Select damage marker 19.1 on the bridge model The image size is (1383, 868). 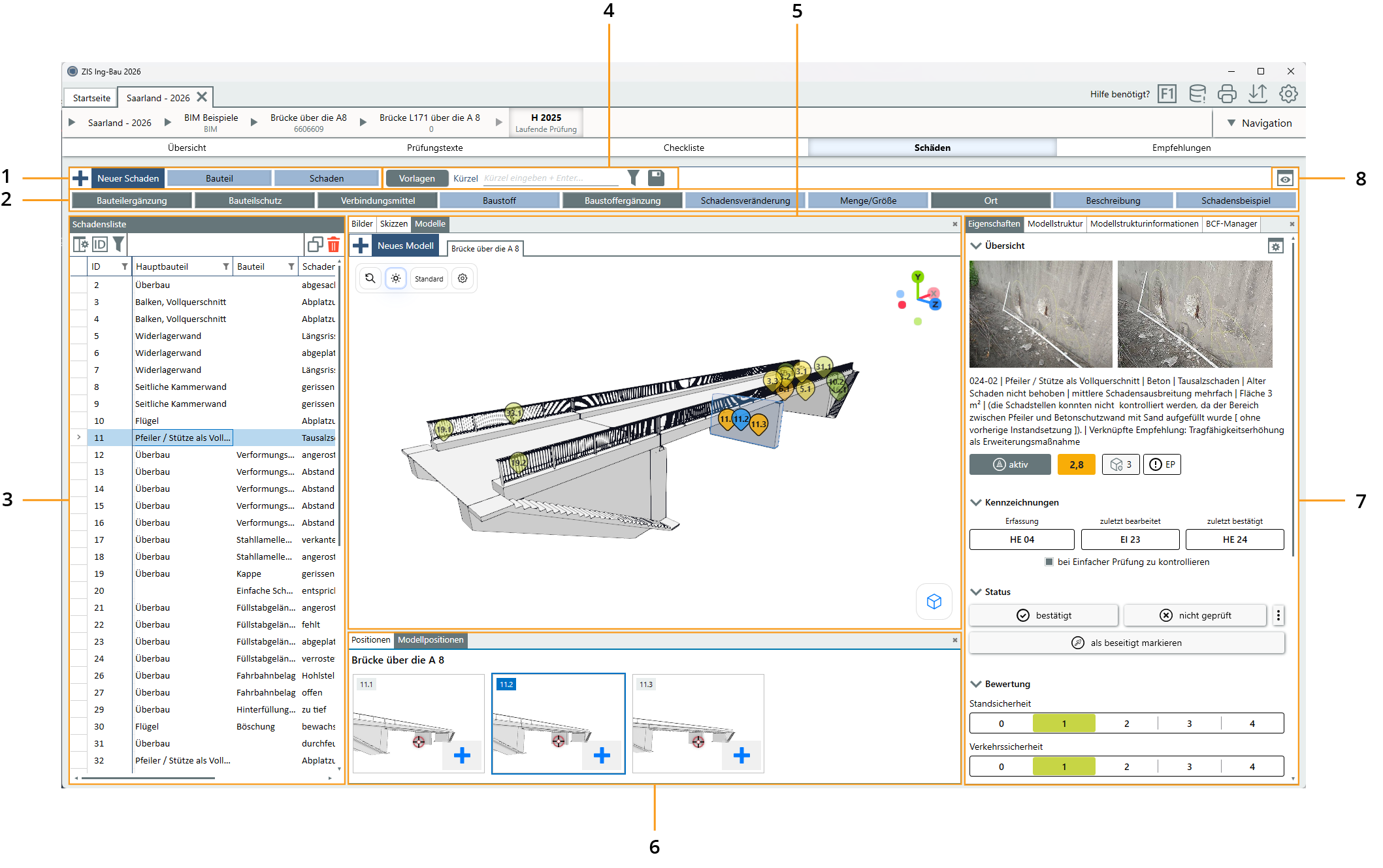[444, 430]
